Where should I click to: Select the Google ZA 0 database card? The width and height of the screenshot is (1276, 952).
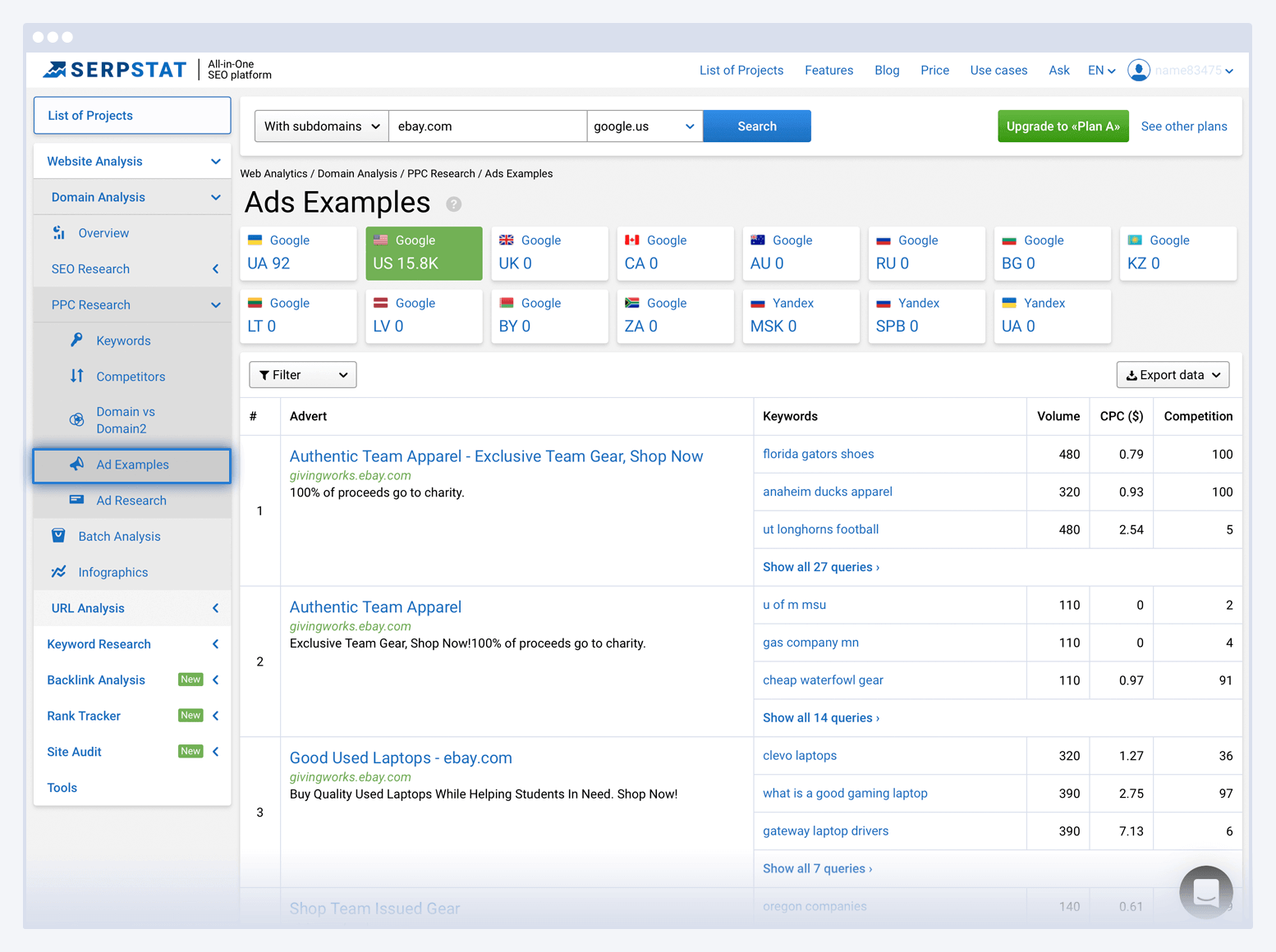(x=675, y=316)
